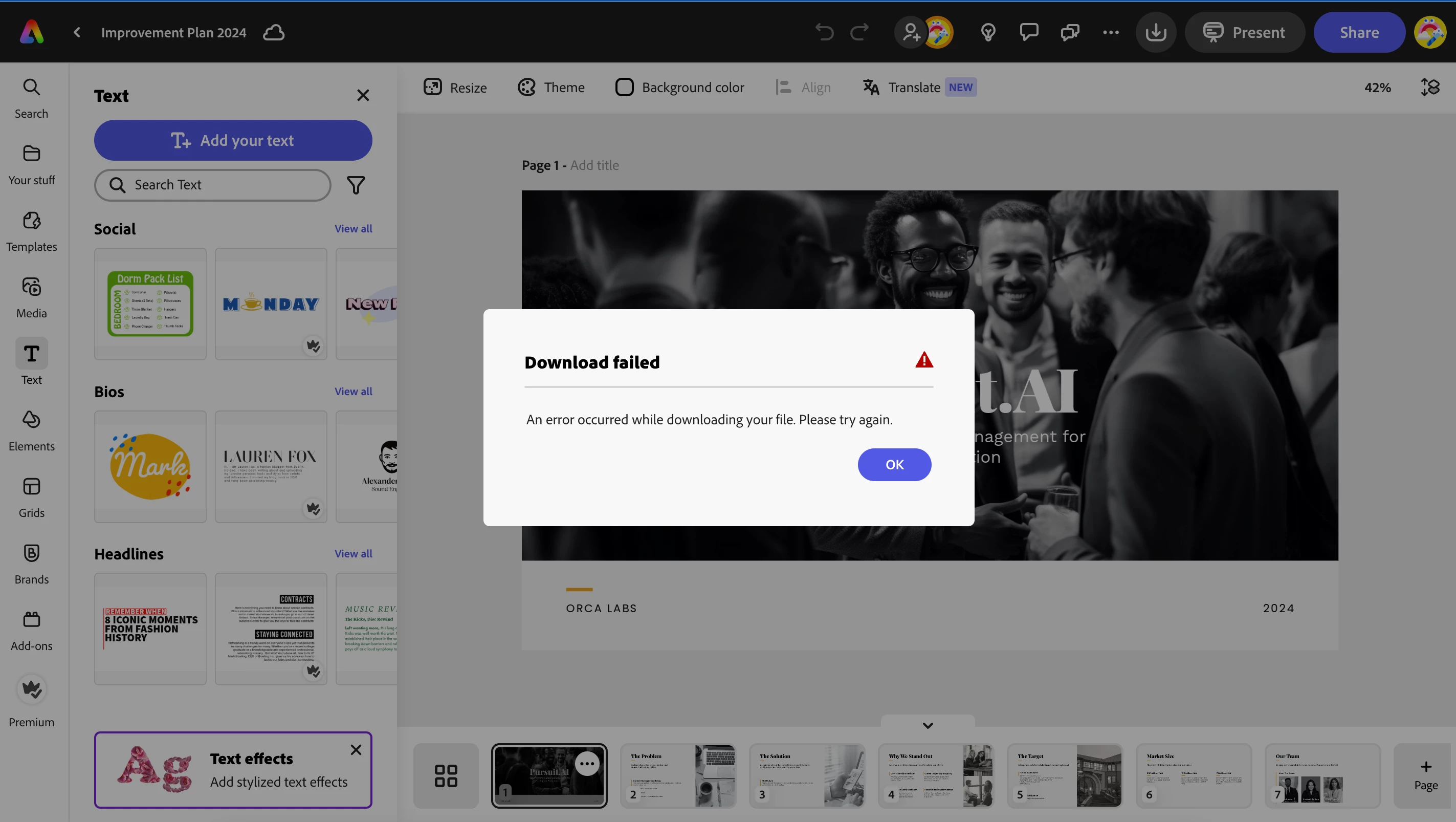Open page 1 thumbnail options menu
This screenshot has height=822, width=1456.
click(x=587, y=764)
